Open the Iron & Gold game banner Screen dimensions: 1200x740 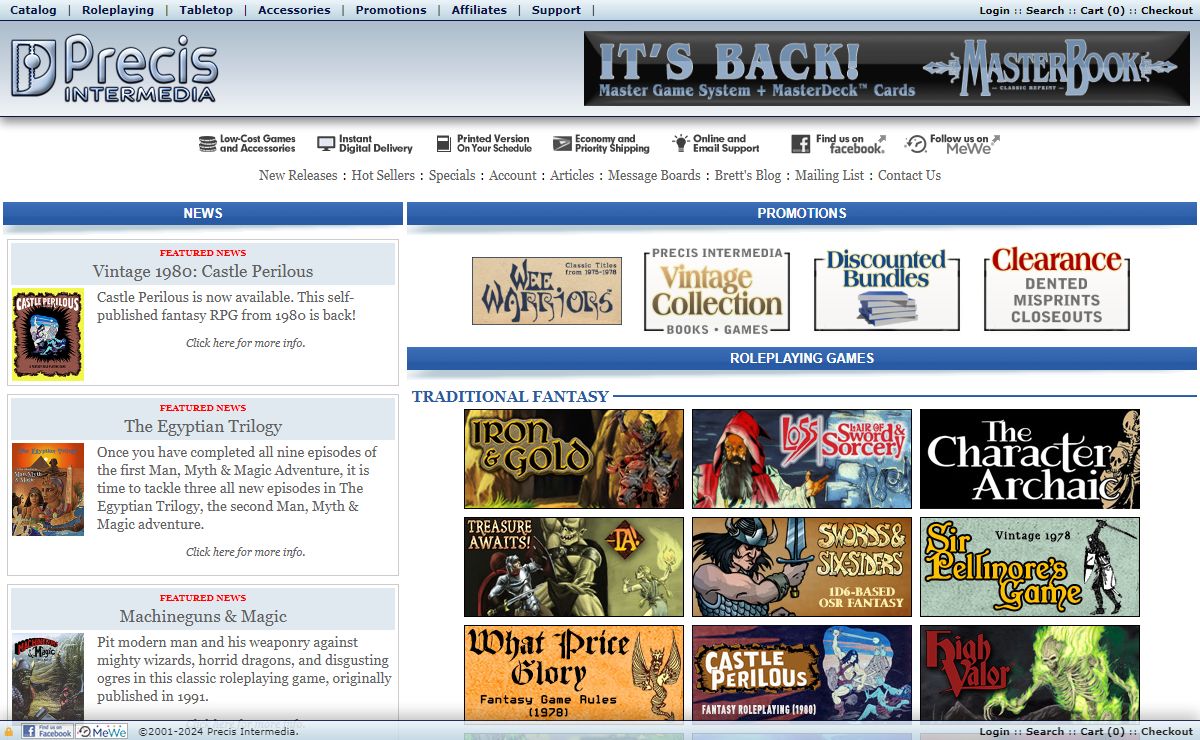point(574,459)
